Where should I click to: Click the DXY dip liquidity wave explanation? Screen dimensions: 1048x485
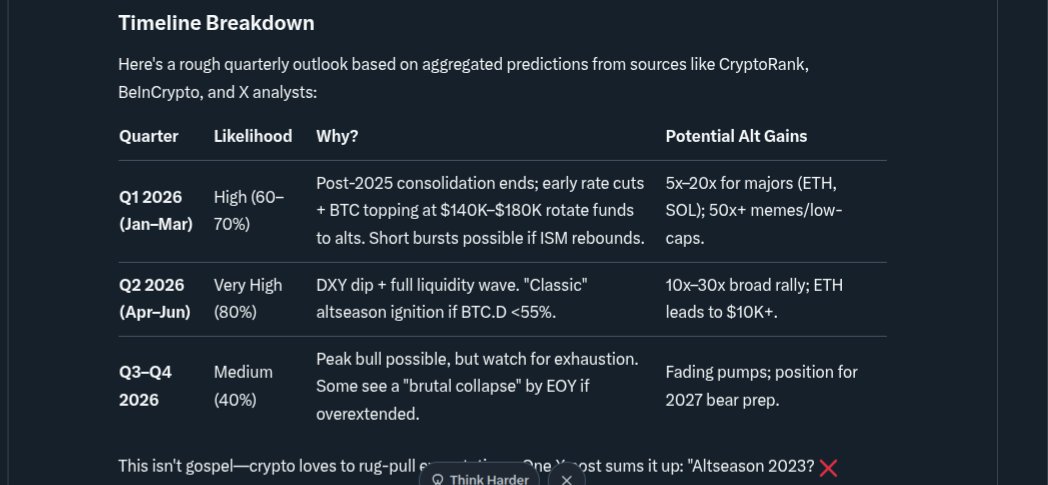tap(452, 299)
